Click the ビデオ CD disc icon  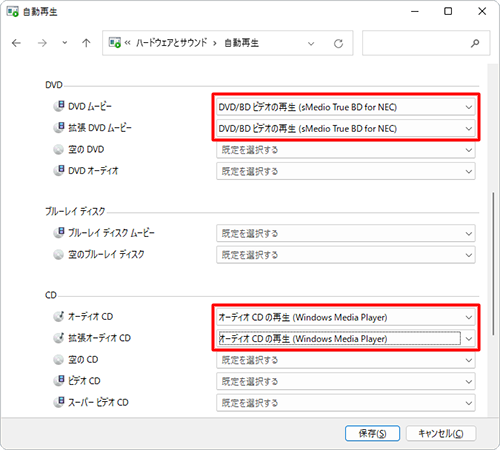(59, 380)
